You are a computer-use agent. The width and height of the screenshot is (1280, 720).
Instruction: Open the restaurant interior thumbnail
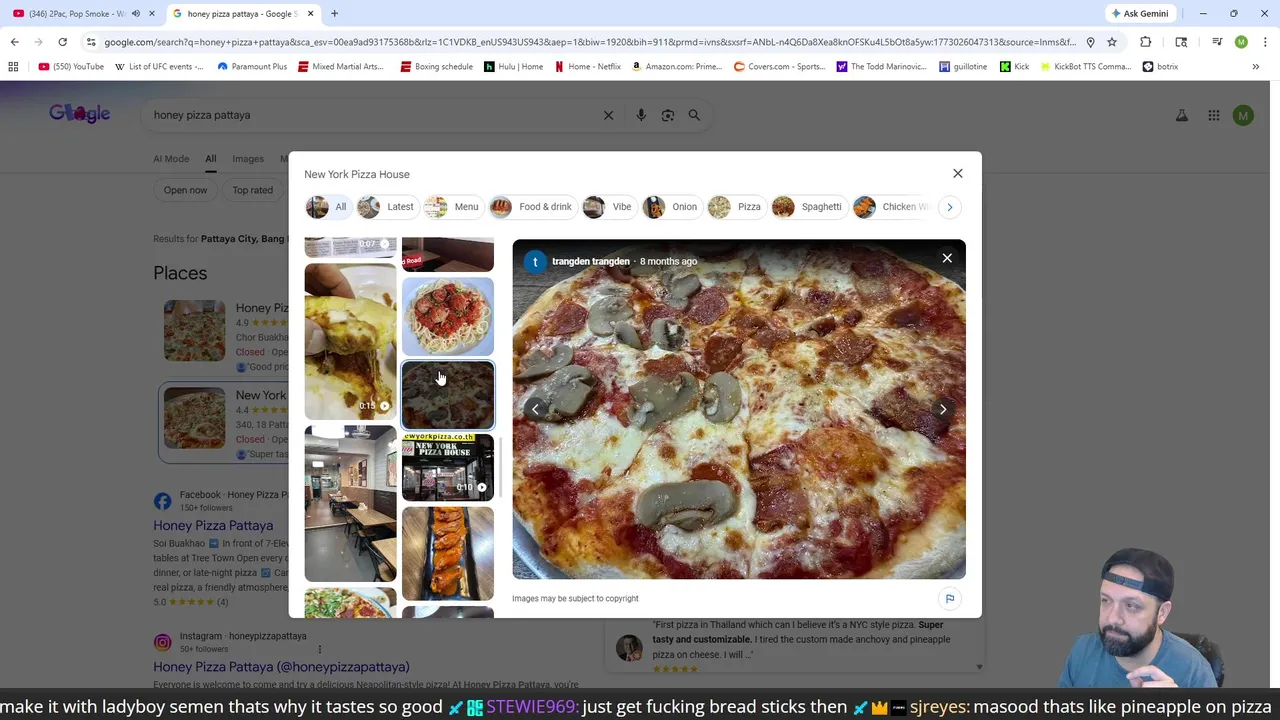[x=350, y=503]
